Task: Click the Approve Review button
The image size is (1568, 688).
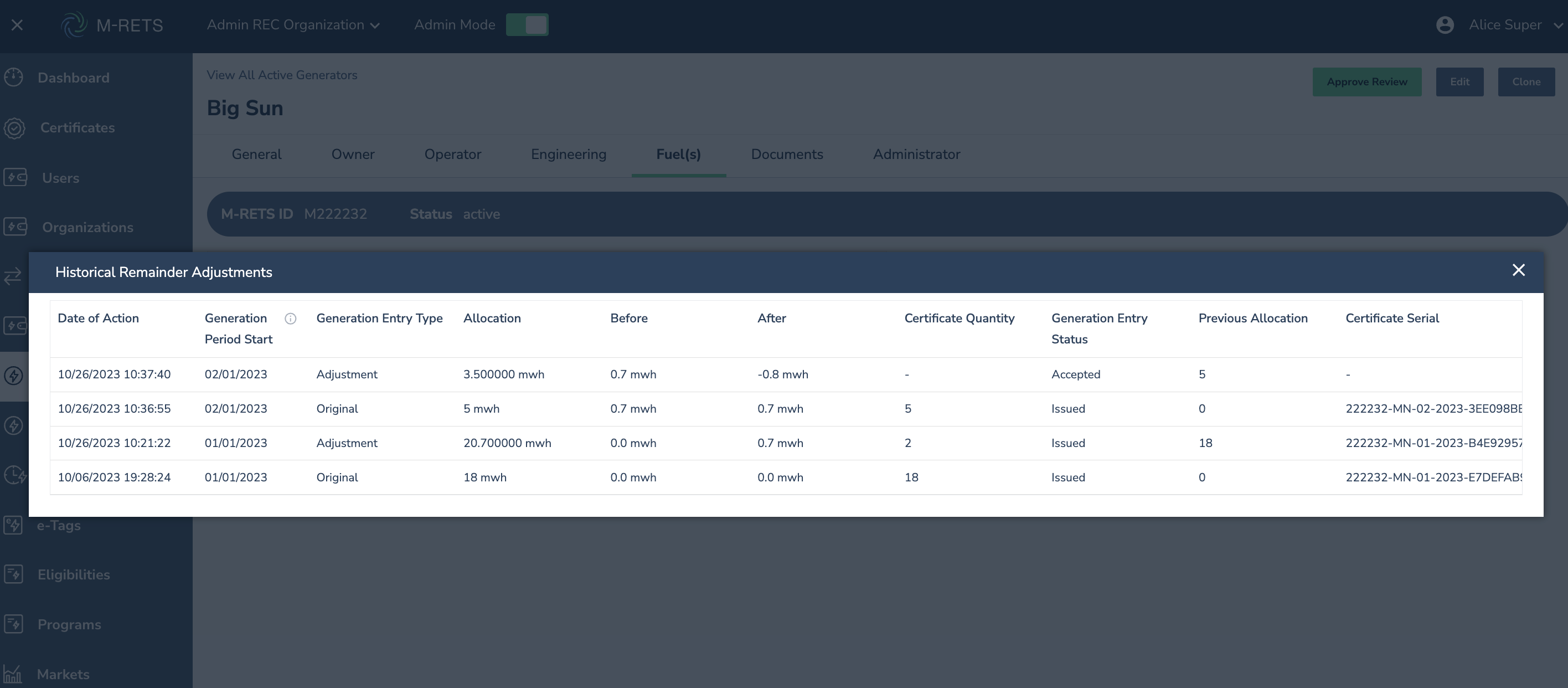Action: pyautogui.click(x=1366, y=82)
